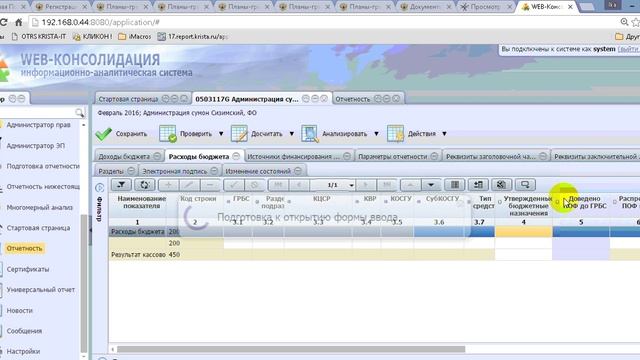640x360 pixels.
Task: Jump to last table page
Action: [x=387, y=185]
